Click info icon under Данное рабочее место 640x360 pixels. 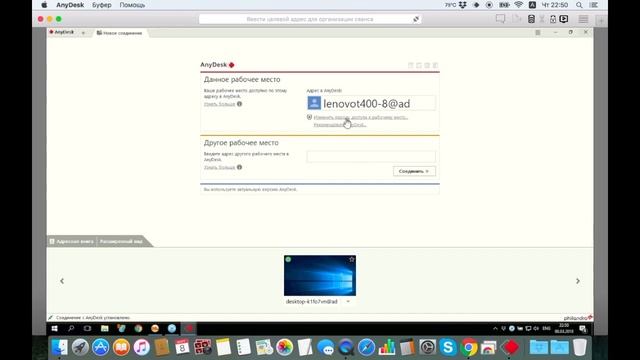click(240, 104)
